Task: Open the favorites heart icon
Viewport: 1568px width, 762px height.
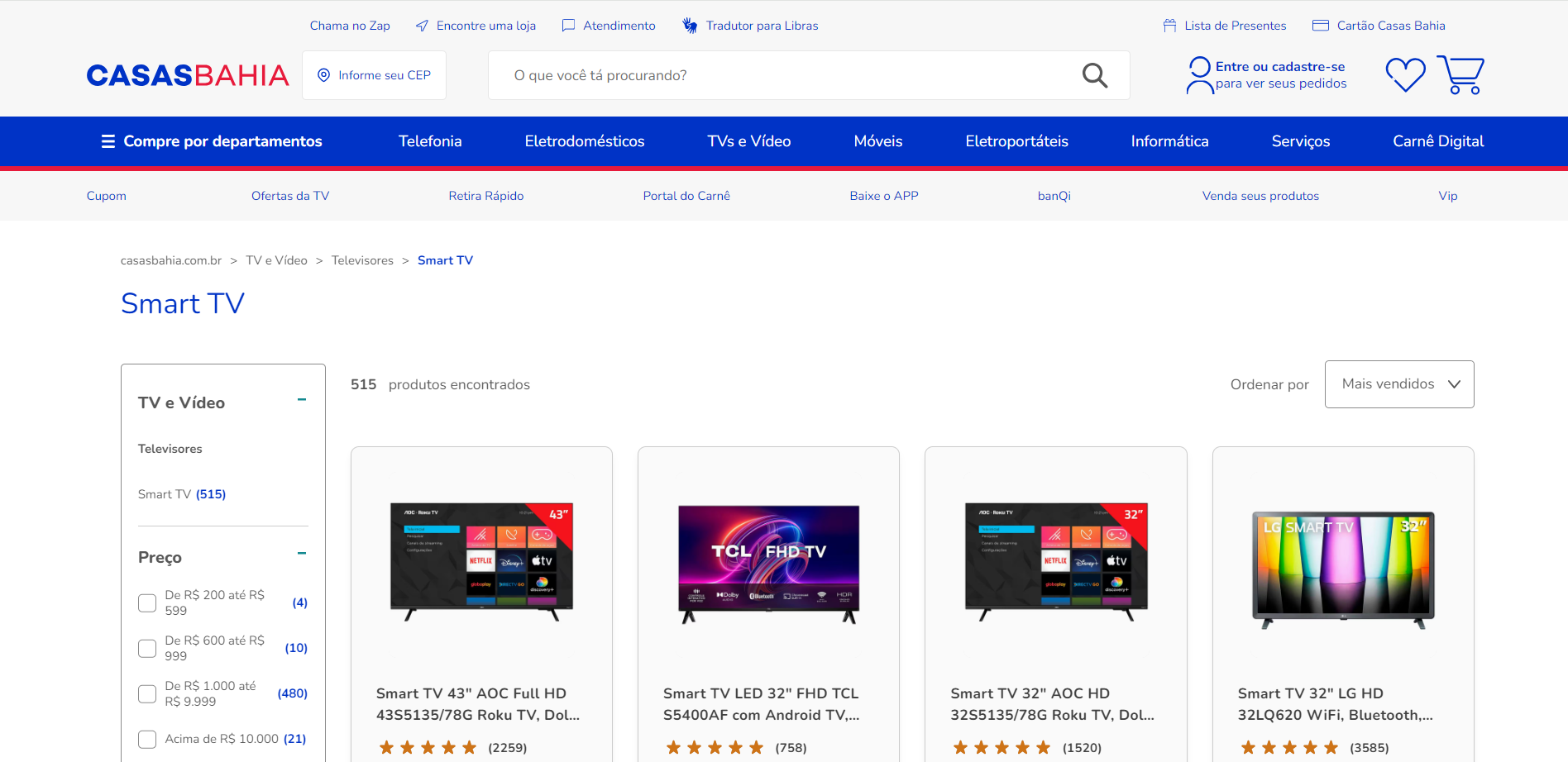Action: click(x=1406, y=74)
